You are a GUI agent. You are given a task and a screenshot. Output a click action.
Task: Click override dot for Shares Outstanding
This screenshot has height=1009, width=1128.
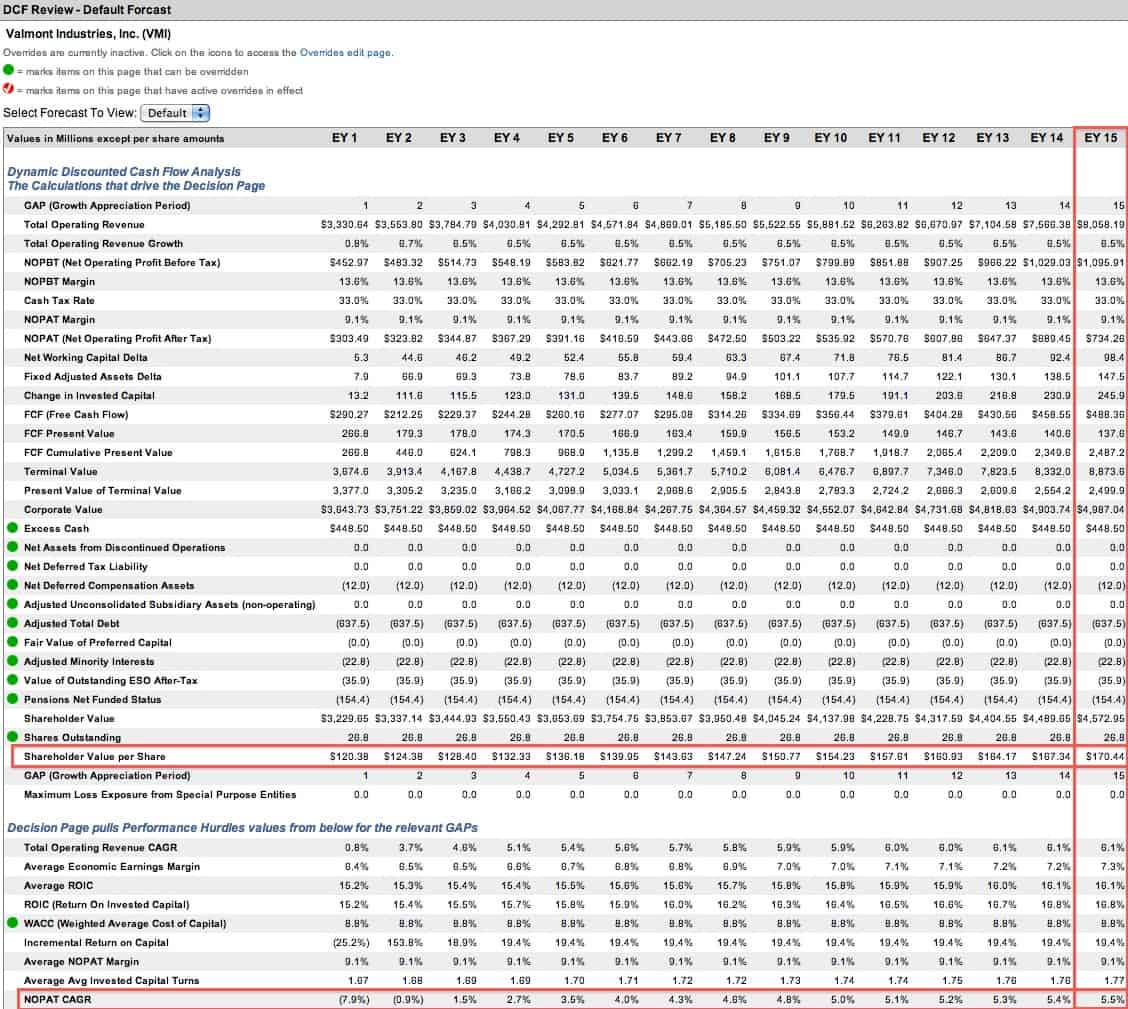click(12, 736)
